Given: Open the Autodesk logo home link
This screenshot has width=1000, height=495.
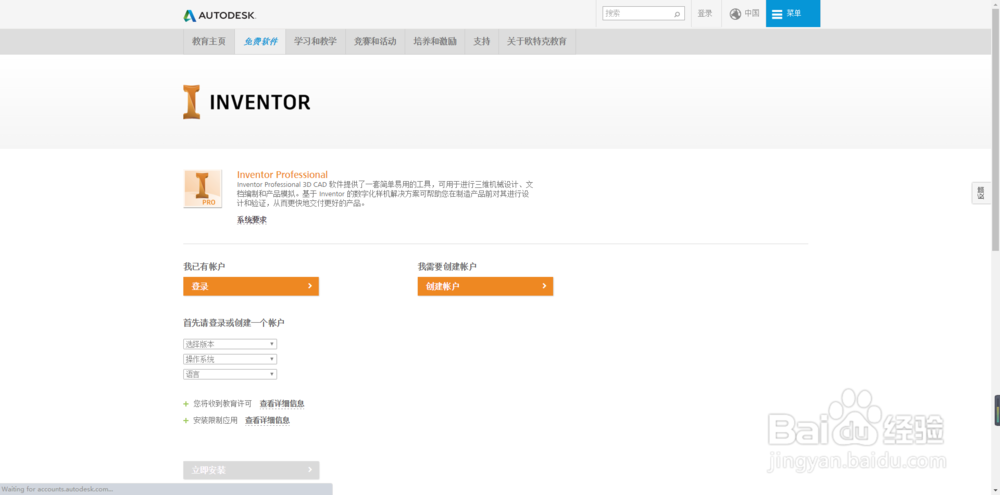Looking at the screenshot, I should [219, 15].
